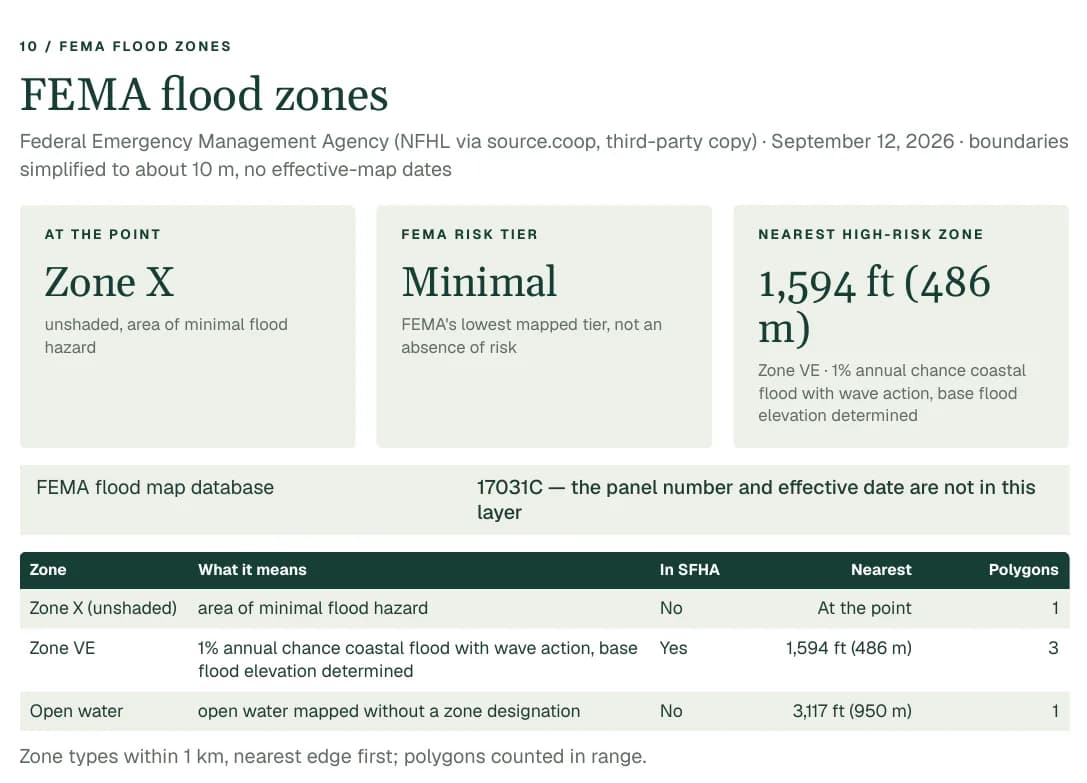This screenshot has height=783, width=1087.
Task: Select the 'Zone X (unshaded)' table cell
Action: point(103,608)
